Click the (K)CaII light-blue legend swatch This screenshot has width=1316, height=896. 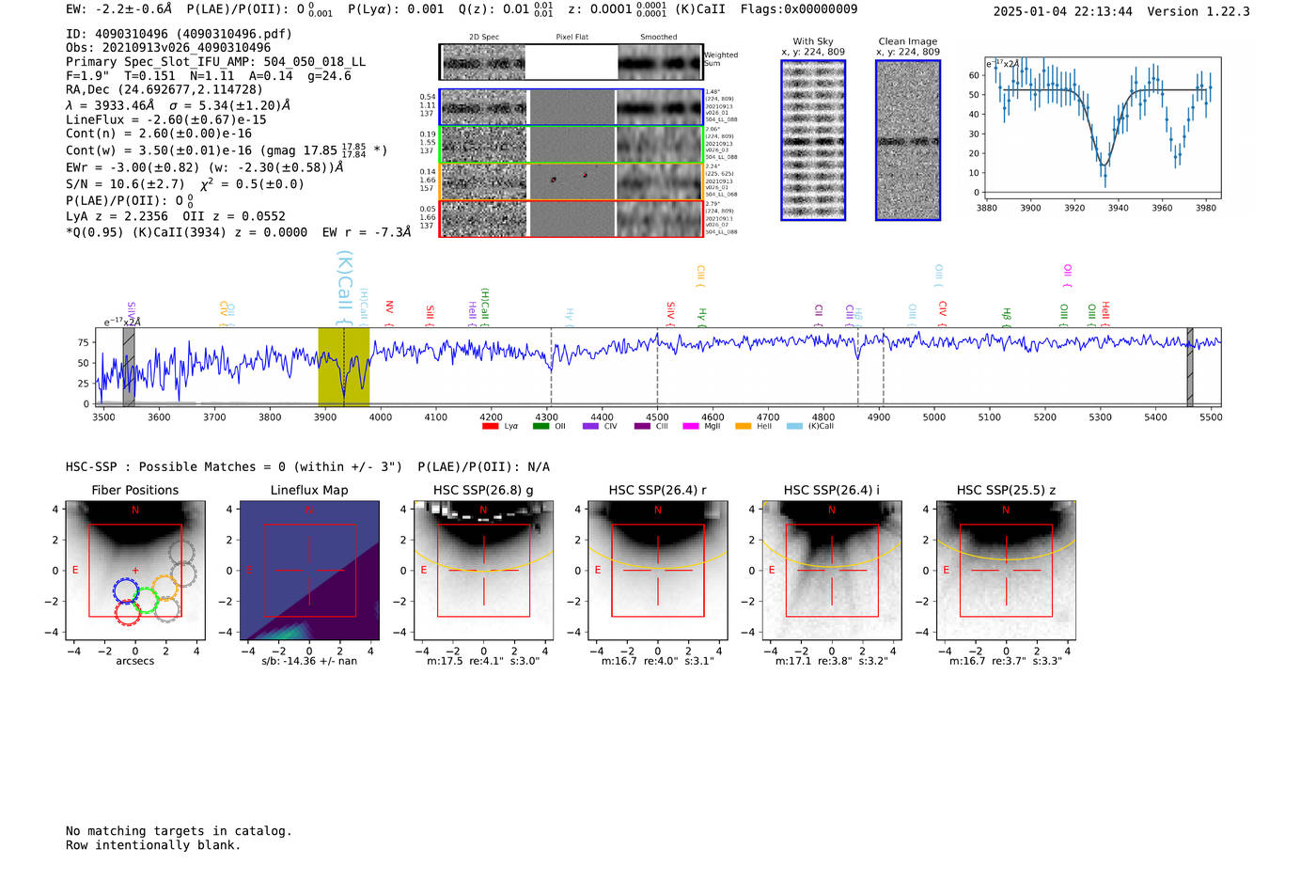(x=794, y=426)
